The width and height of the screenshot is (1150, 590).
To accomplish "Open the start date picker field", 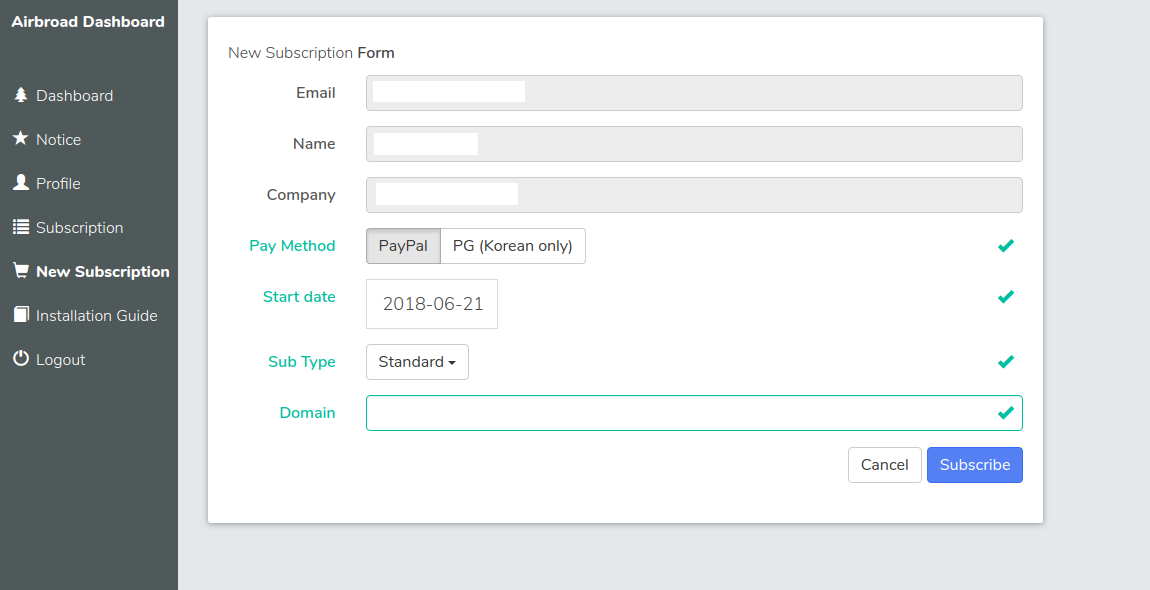I will (432, 304).
